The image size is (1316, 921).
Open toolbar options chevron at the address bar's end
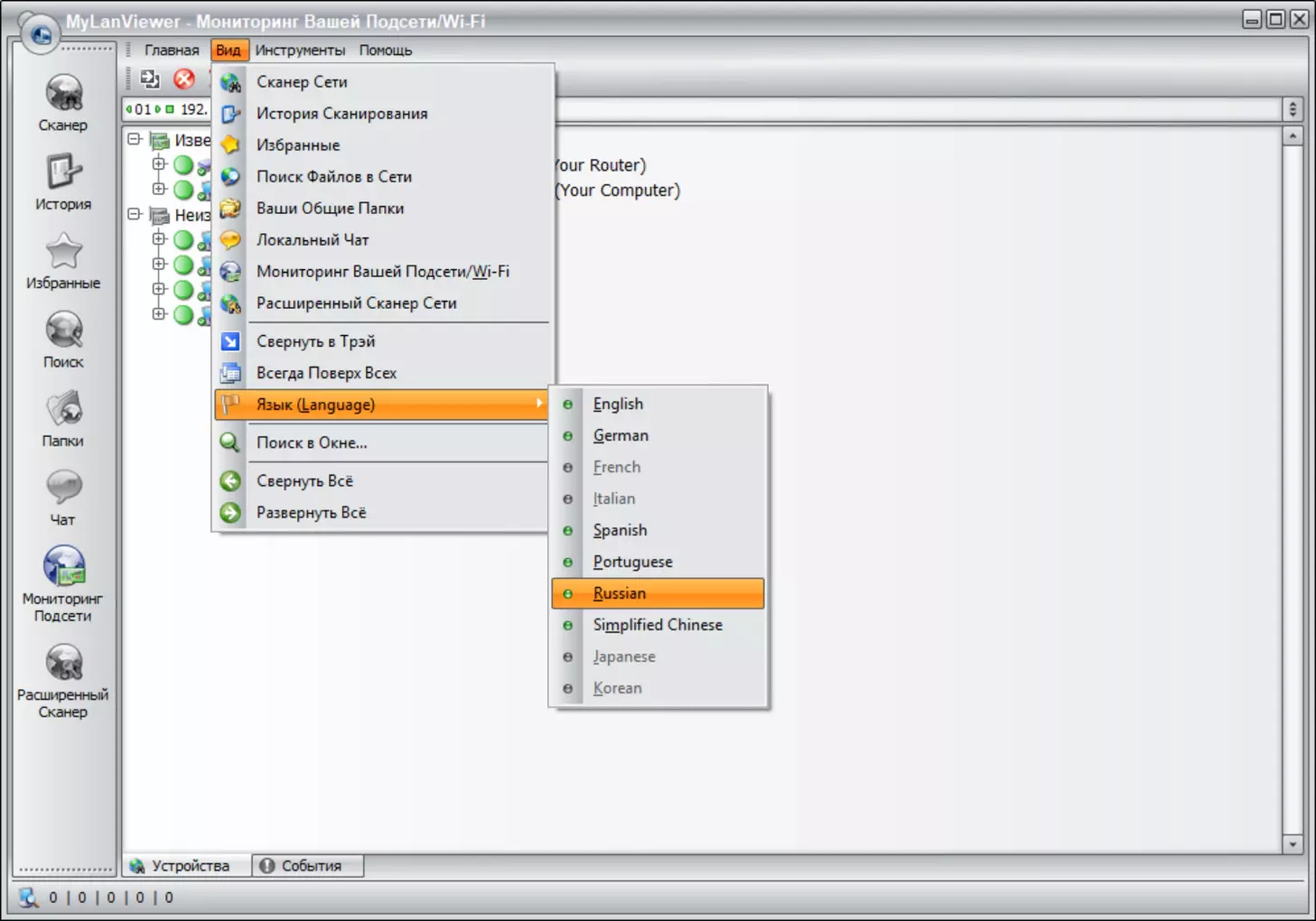pyautogui.click(x=1293, y=109)
